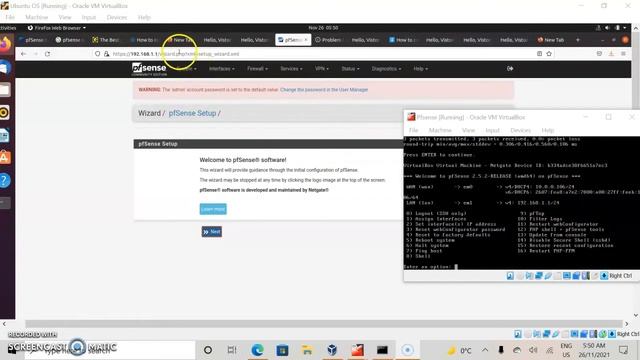
Task: Open Help icon in Ubuntu dock
Action: (x=4, y=180)
